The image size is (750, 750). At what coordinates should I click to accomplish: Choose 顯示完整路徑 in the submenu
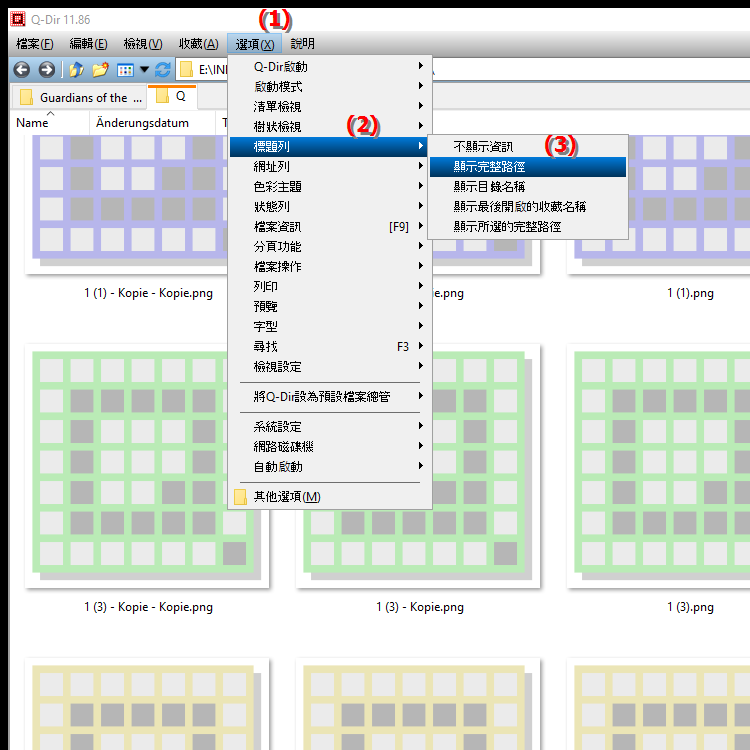tap(528, 167)
